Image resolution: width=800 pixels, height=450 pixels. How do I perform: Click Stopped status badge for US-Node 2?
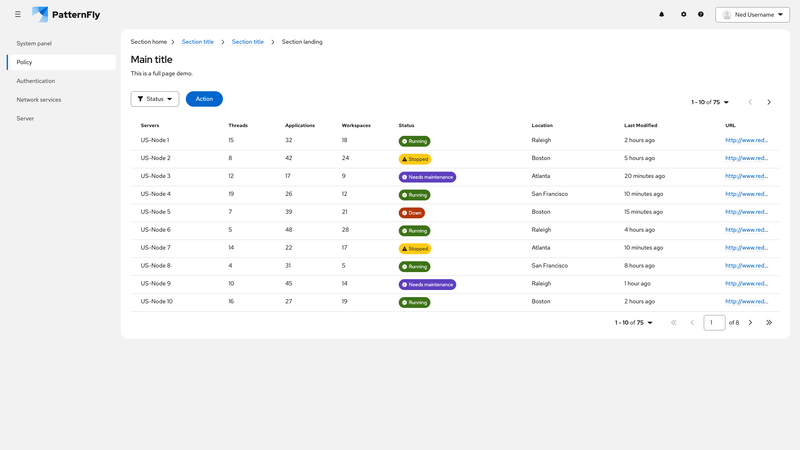coord(415,159)
